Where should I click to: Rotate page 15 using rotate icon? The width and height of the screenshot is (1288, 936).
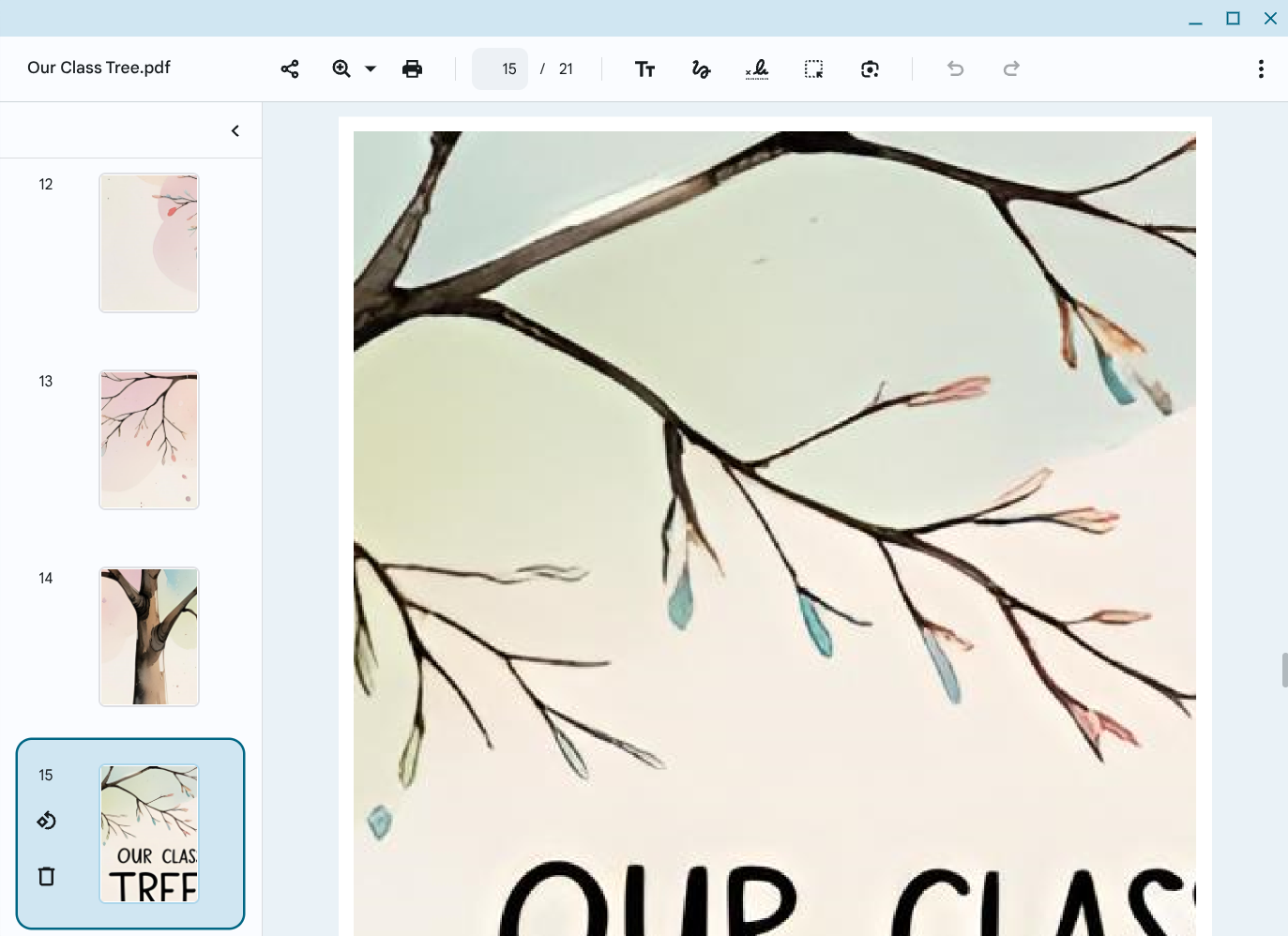pyautogui.click(x=46, y=821)
